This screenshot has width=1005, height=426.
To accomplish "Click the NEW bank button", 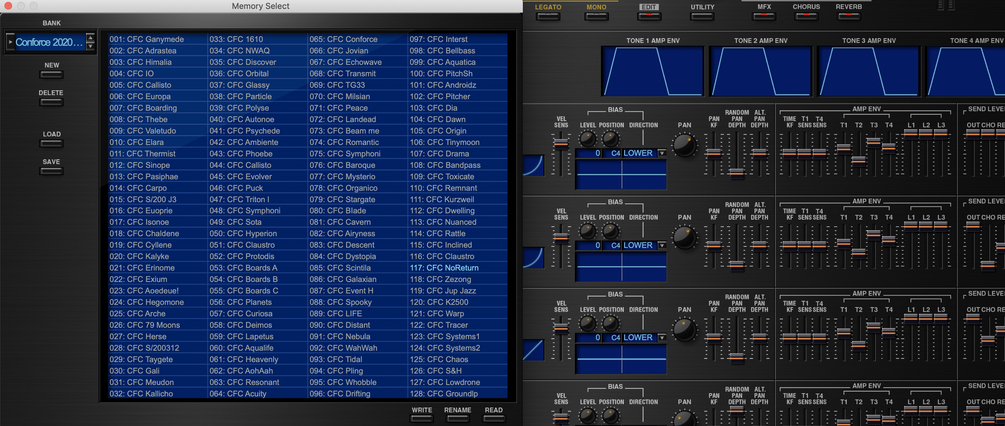I will [51, 74].
